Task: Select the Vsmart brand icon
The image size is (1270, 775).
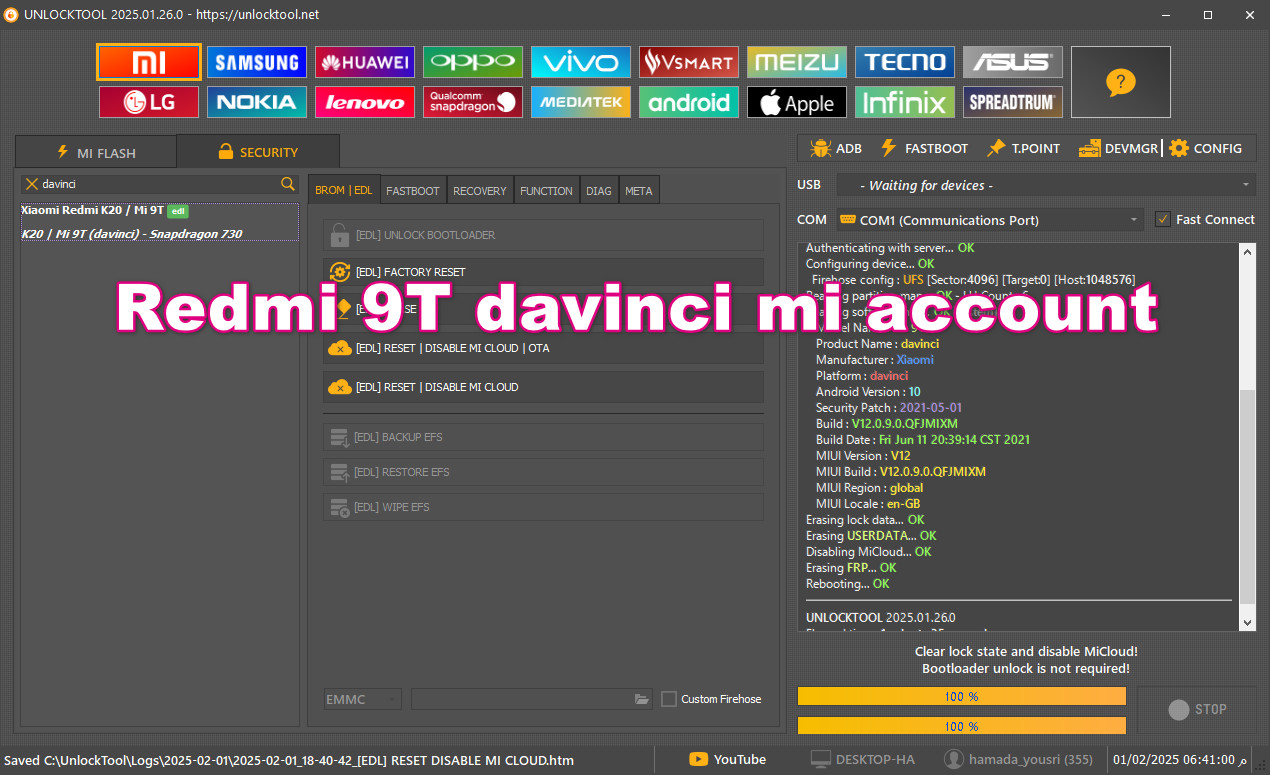Action: (x=689, y=62)
